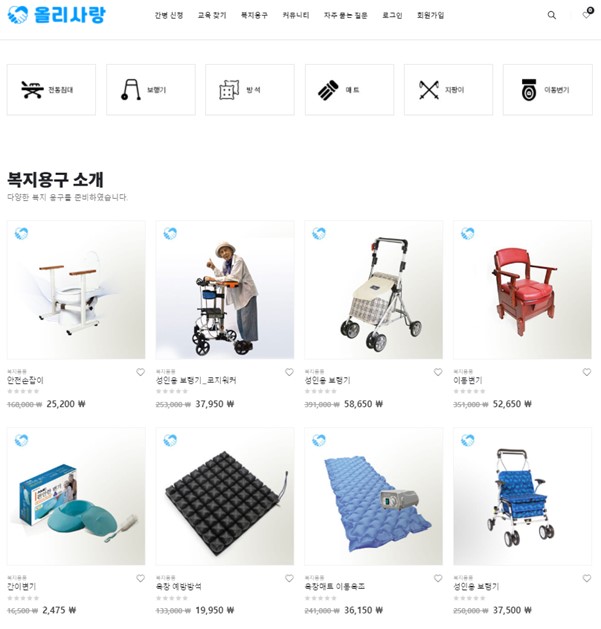Select the 이동변기 portable toilet category icon
The height and width of the screenshot is (629, 601).
pos(529,89)
